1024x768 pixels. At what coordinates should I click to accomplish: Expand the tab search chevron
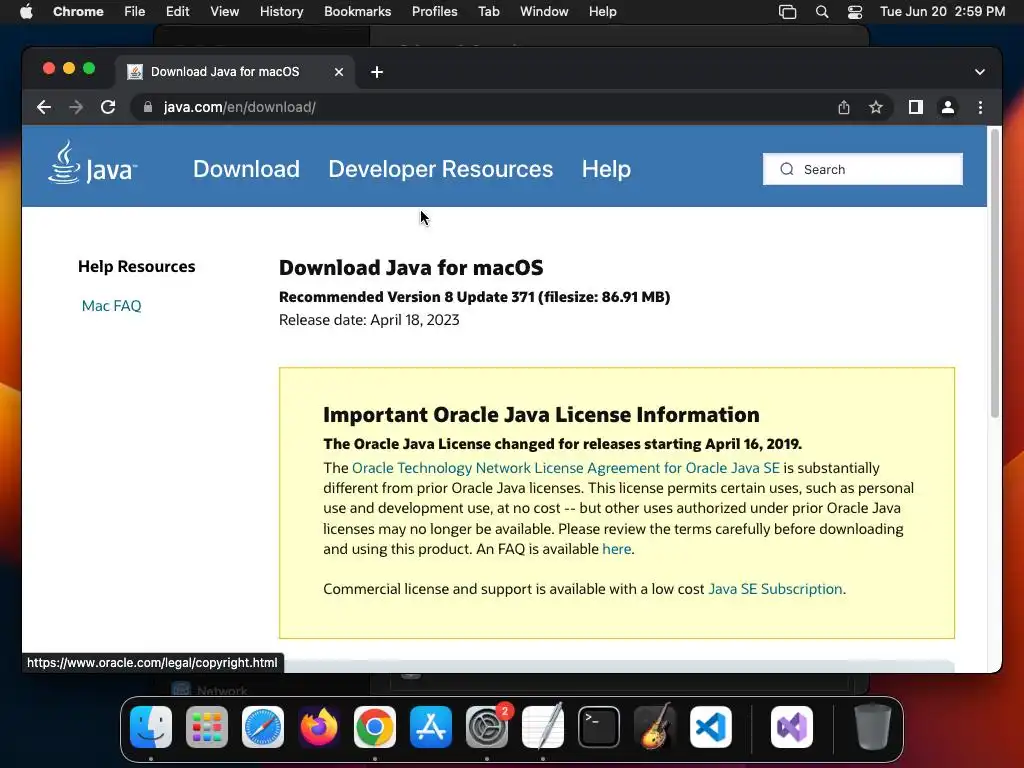point(980,72)
